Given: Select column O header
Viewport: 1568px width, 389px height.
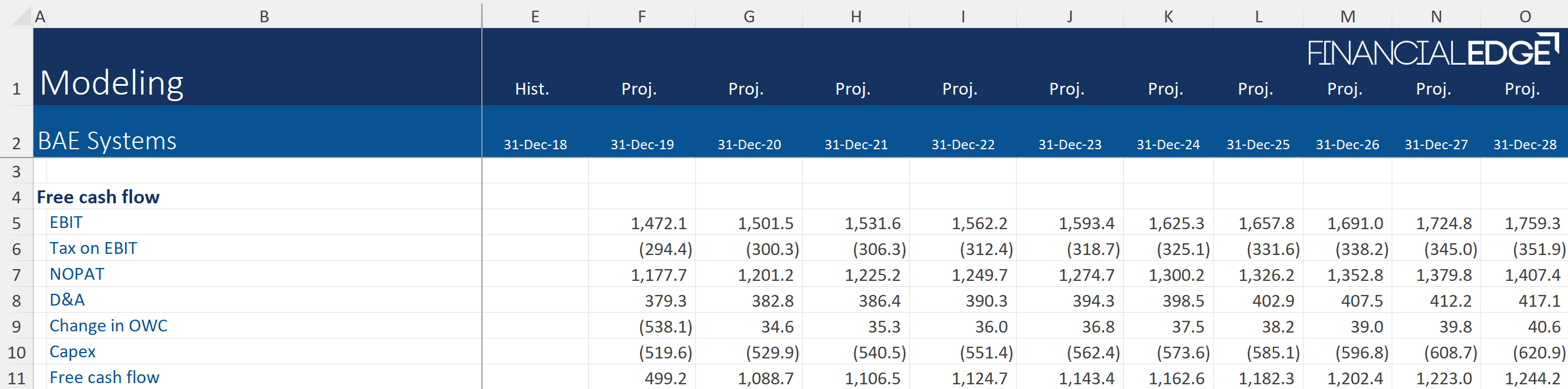Looking at the screenshot, I should (x=1525, y=16).
